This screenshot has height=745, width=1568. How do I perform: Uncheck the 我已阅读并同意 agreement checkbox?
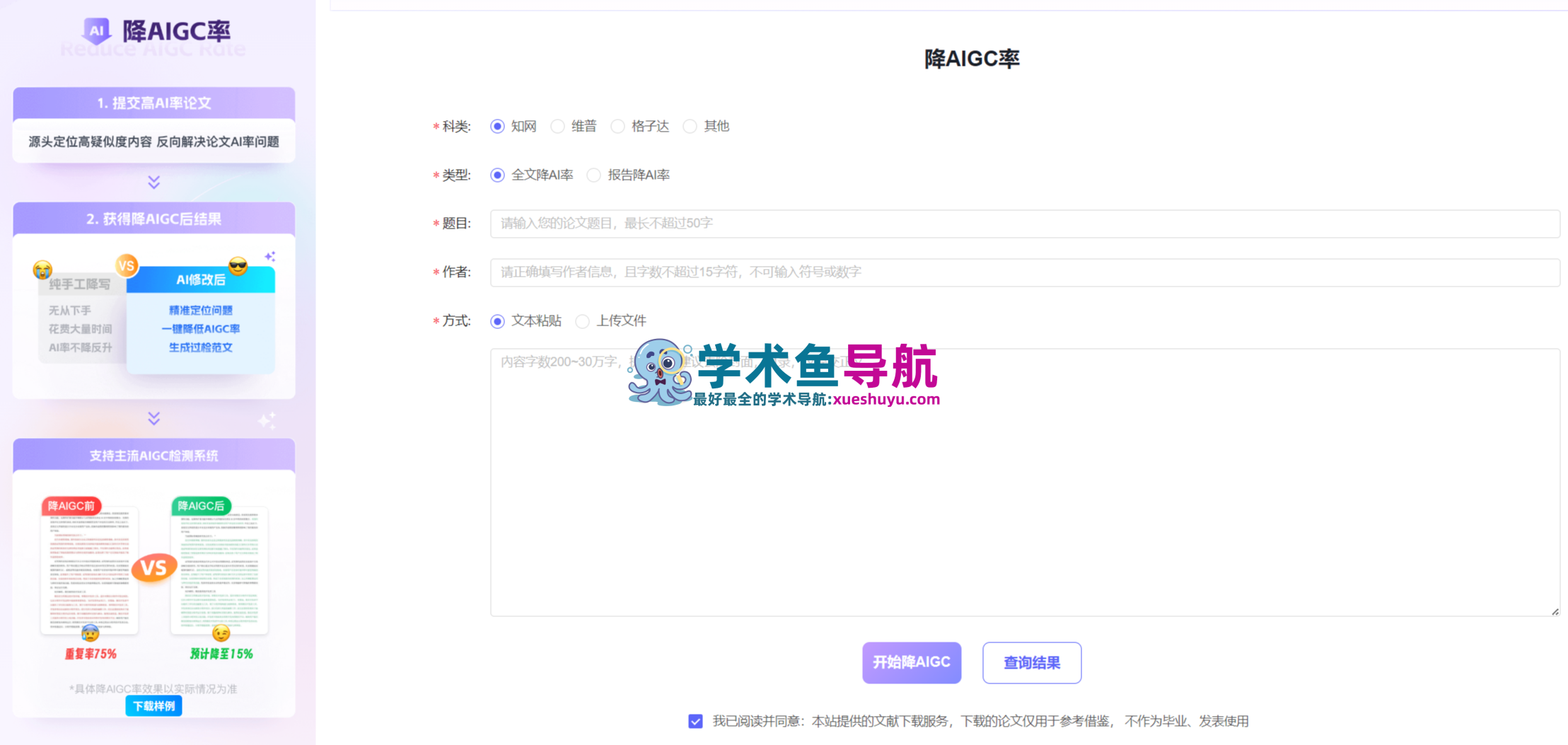pos(696,722)
